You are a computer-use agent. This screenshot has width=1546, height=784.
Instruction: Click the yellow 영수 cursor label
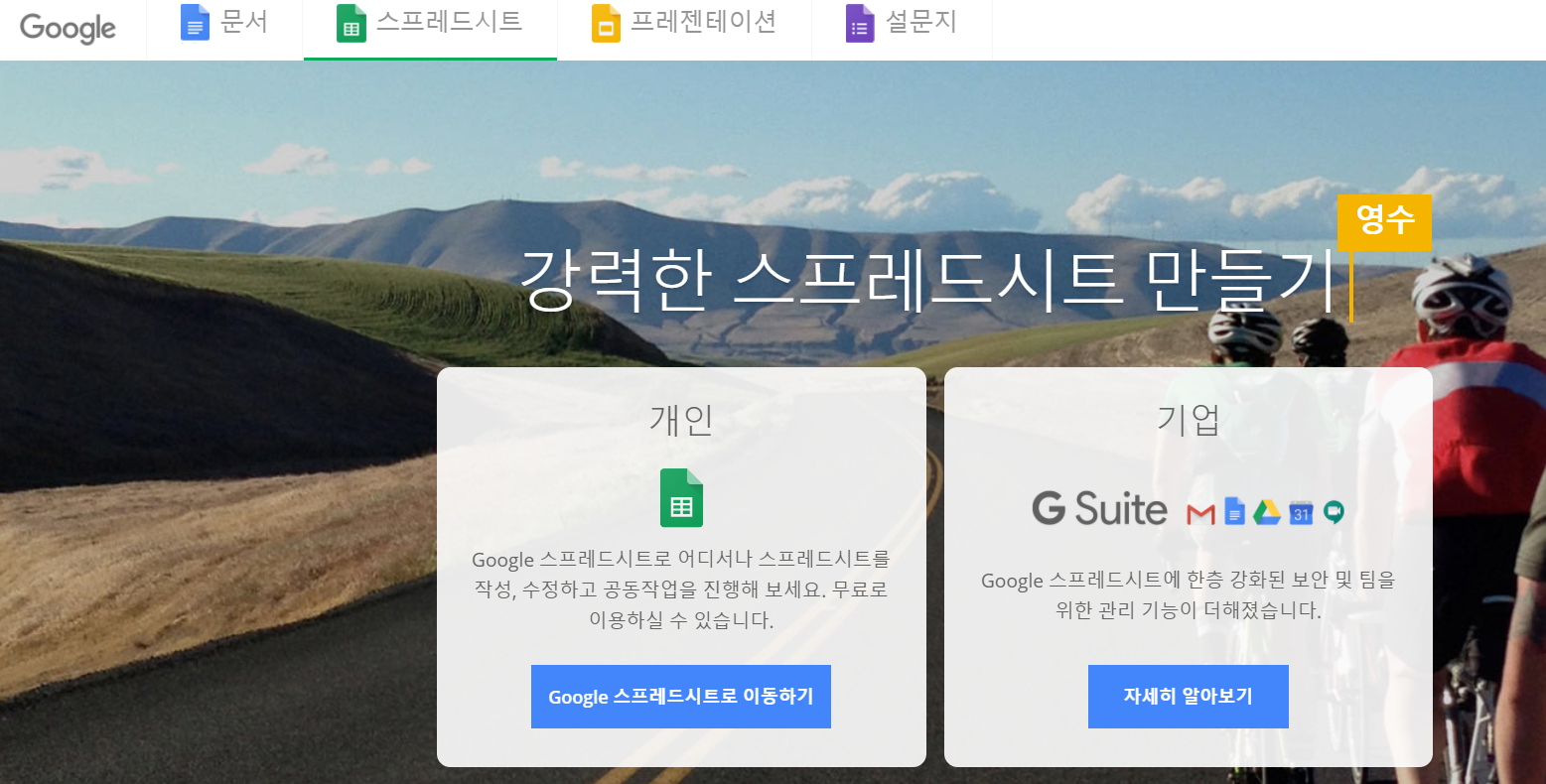click(1384, 222)
